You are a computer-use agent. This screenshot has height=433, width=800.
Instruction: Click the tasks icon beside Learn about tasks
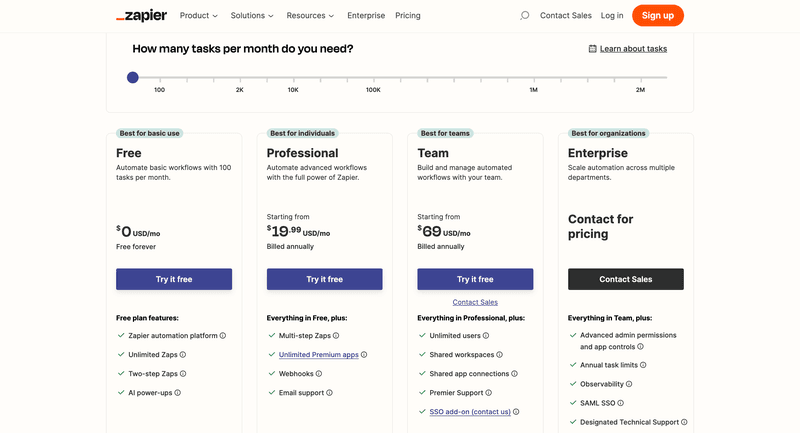pos(592,49)
